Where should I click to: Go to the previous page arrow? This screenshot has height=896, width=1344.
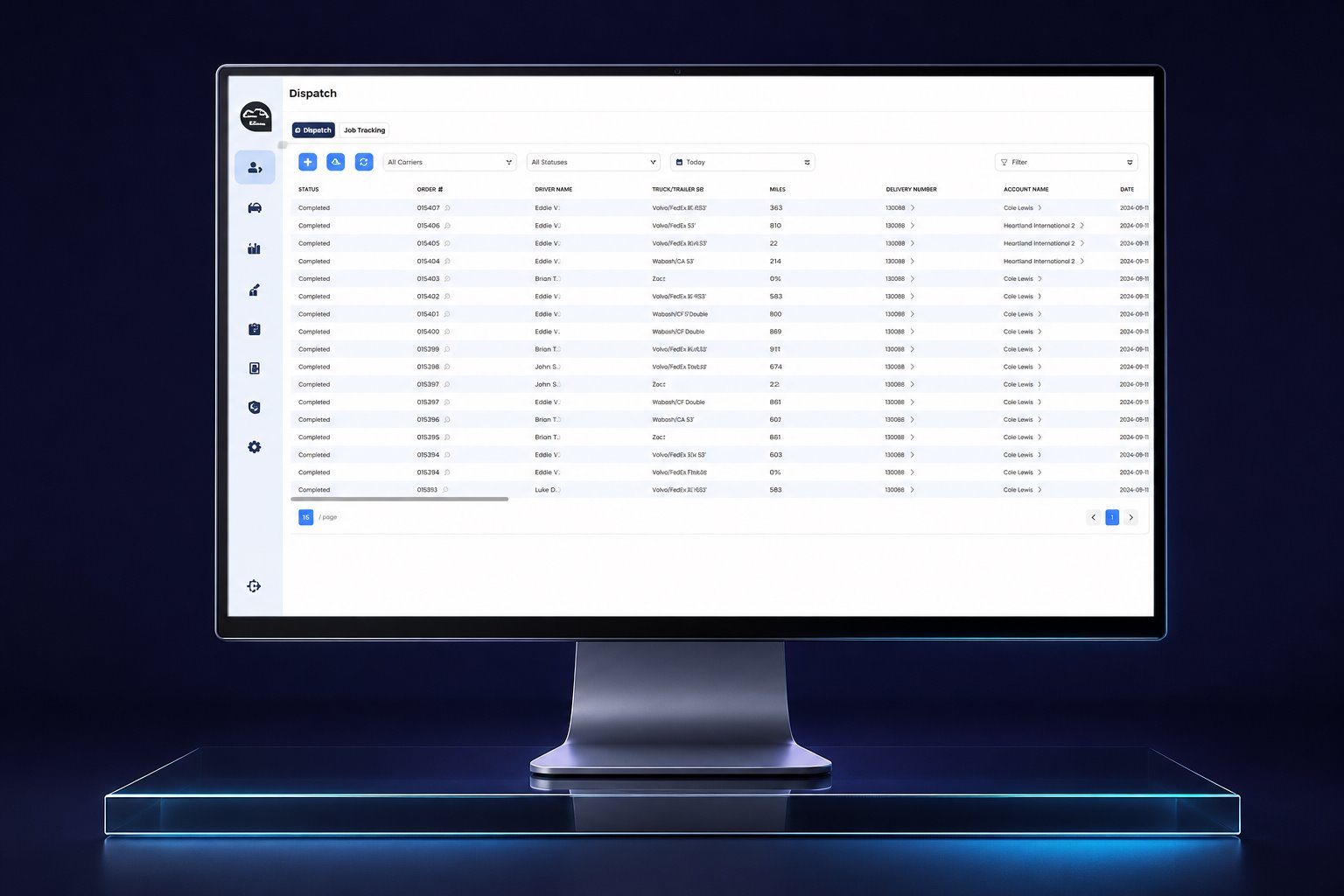(x=1093, y=517)
